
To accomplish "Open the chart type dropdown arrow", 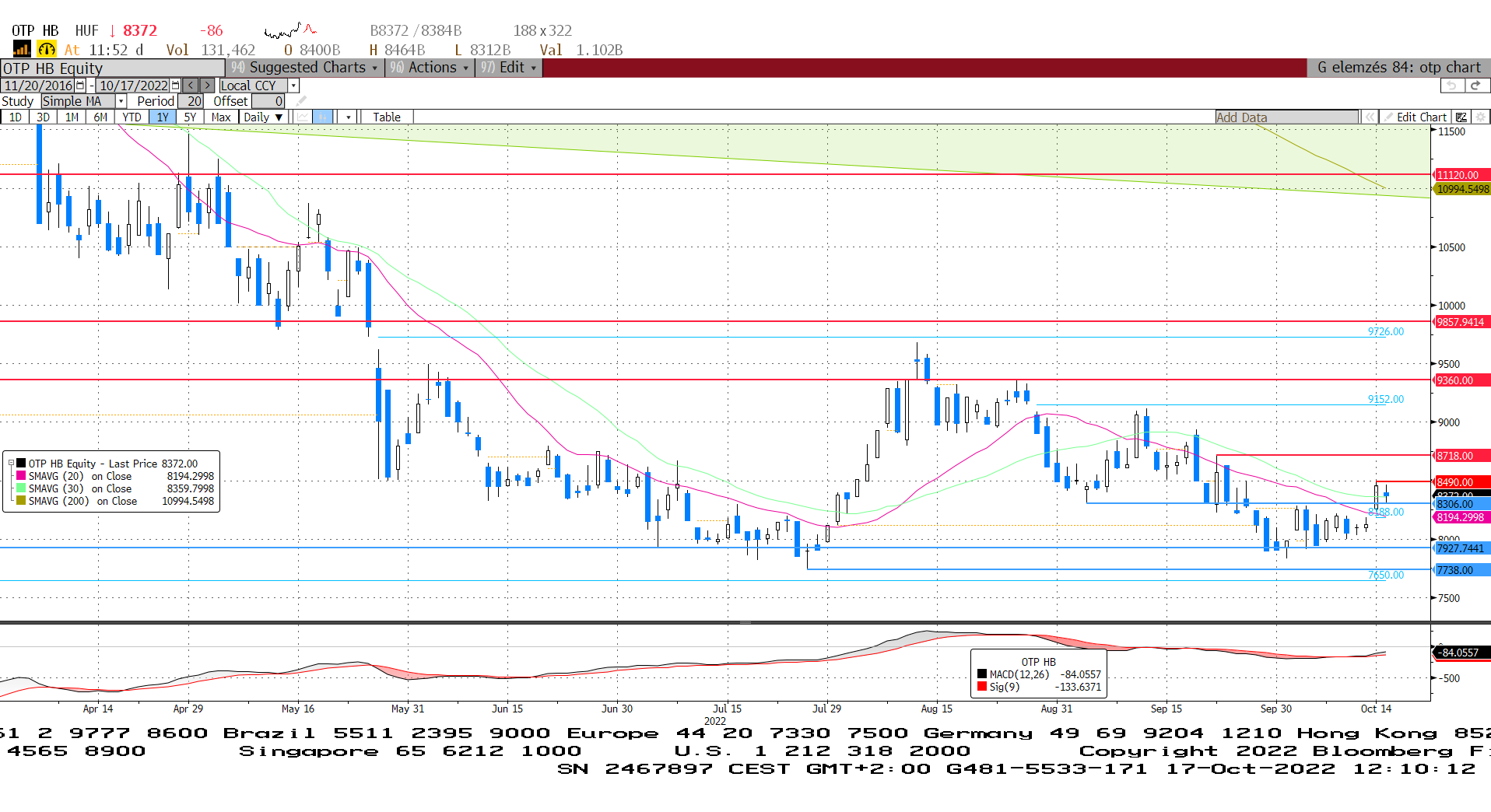I will (x=348, y=117).
